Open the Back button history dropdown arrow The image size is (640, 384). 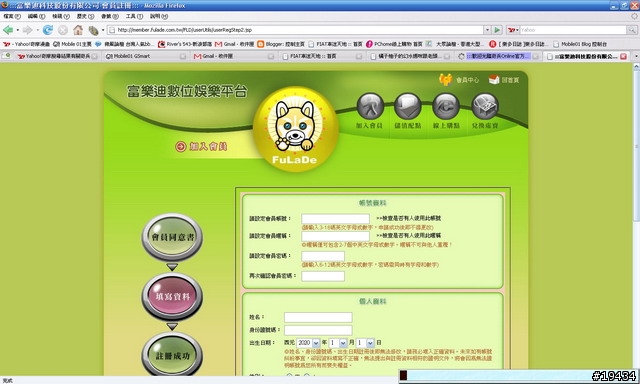[18, 30]
